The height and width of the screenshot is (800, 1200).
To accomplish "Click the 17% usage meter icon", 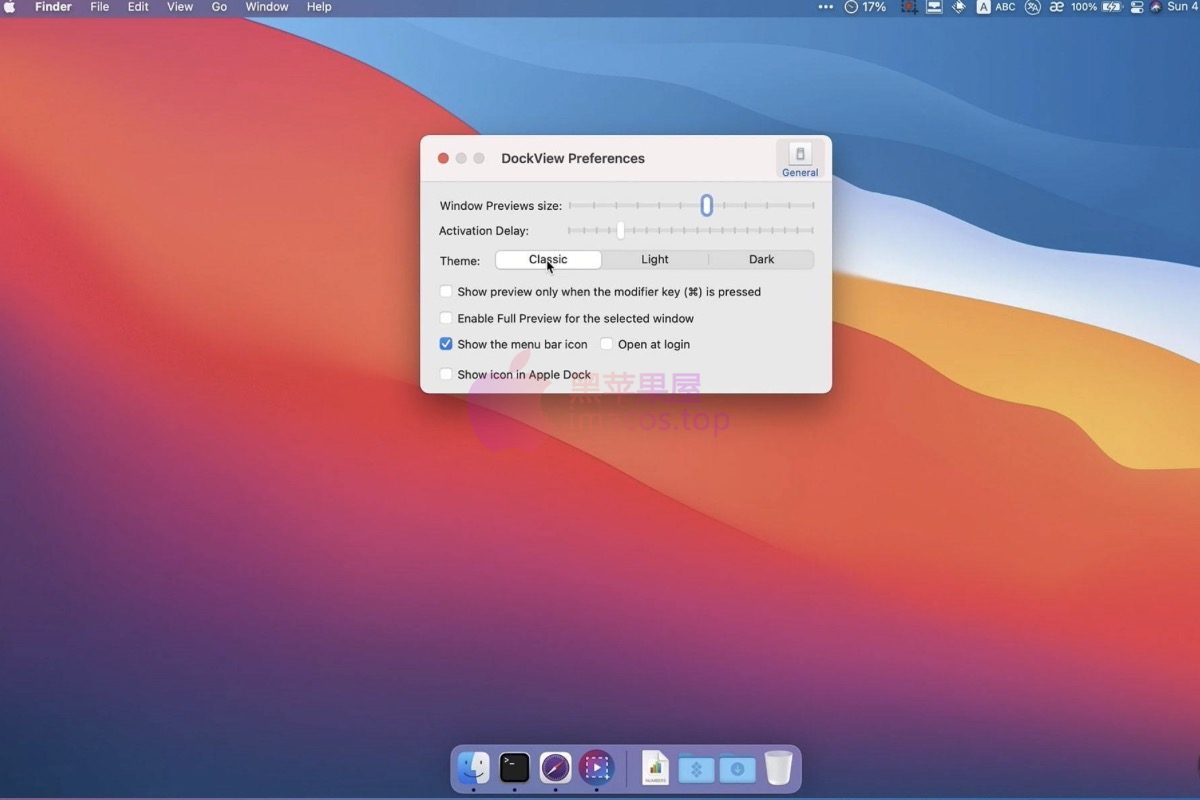I will point(865,7).
